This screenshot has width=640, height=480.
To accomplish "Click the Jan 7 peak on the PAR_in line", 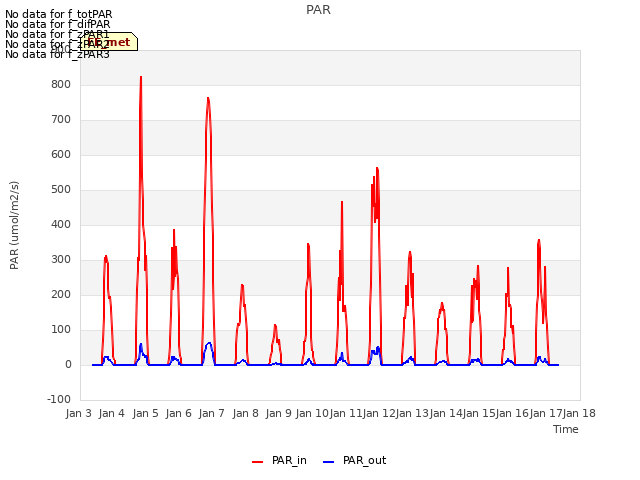I will coord(208,98).
